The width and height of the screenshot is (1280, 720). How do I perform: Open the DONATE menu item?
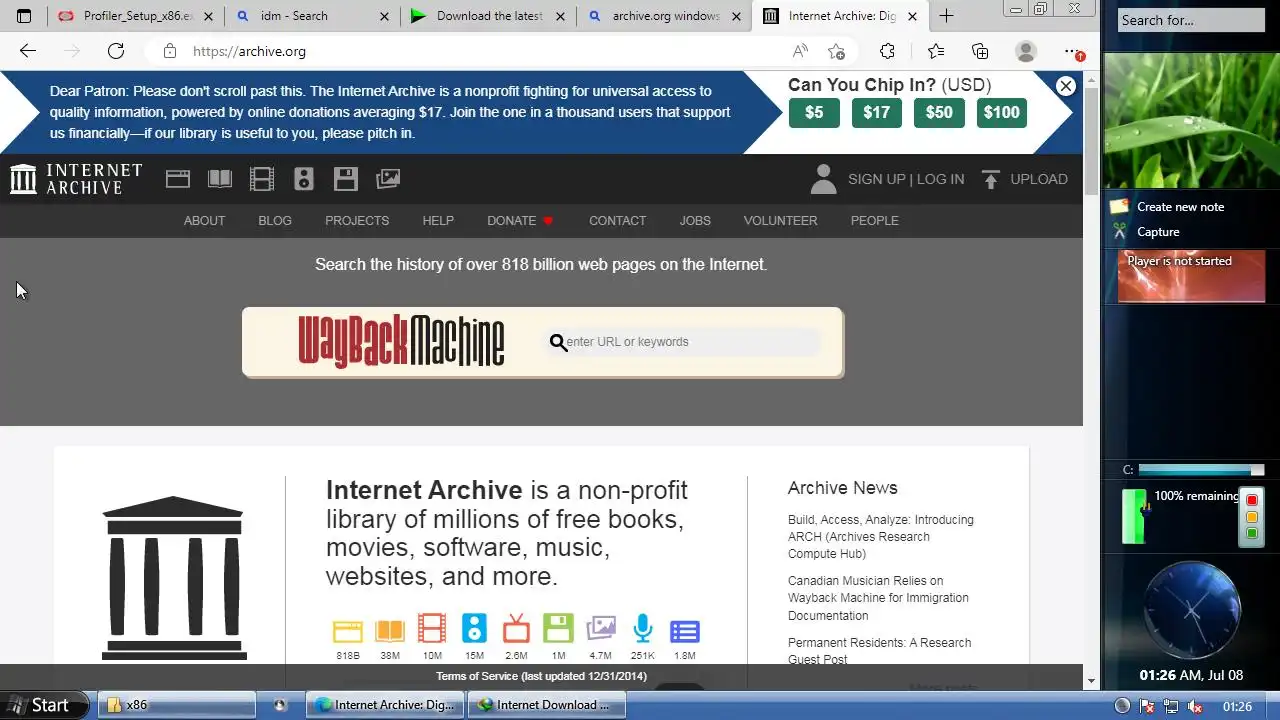click(x=520, y=220)
